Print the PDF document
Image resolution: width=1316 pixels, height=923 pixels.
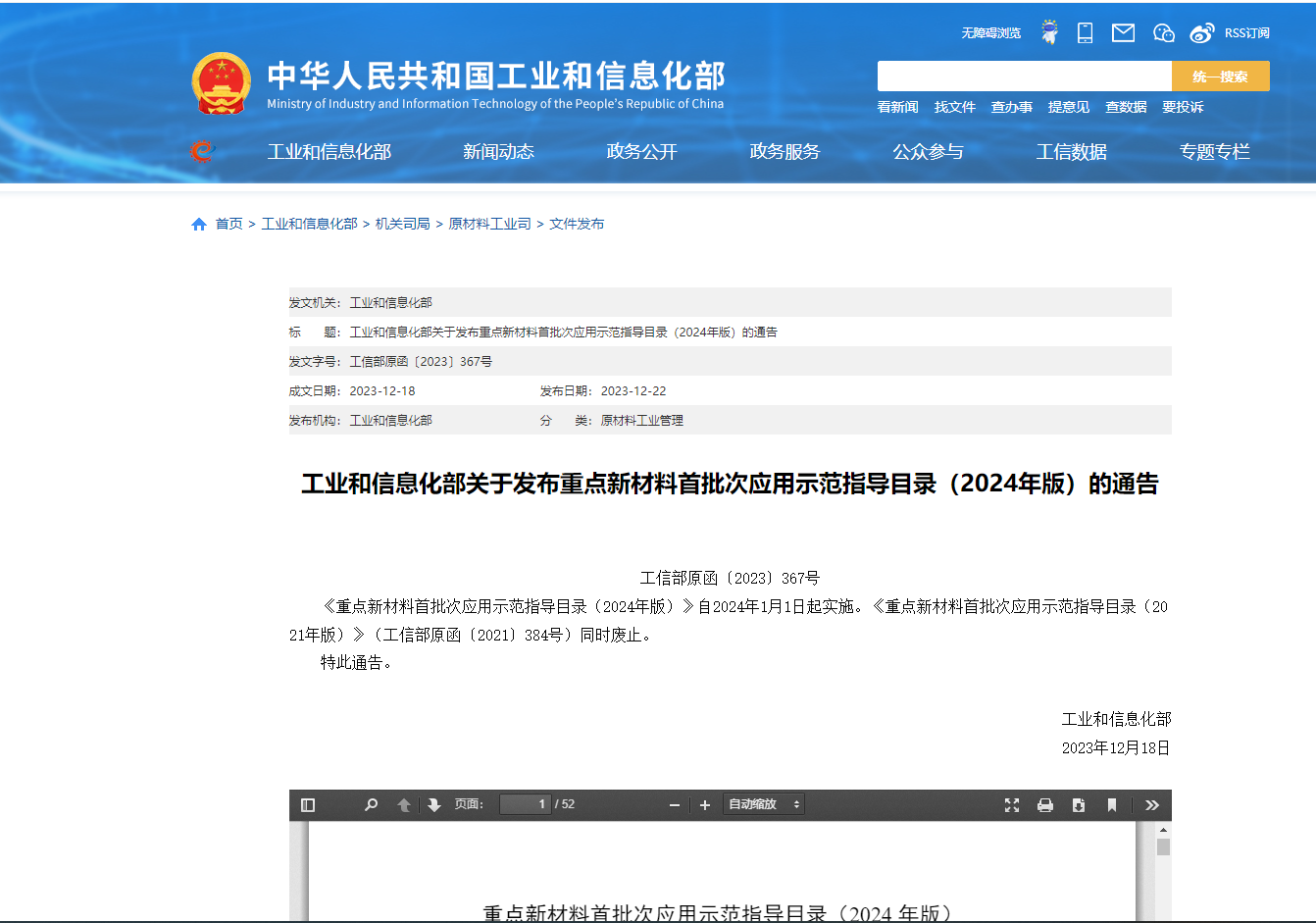point(1045,805)
